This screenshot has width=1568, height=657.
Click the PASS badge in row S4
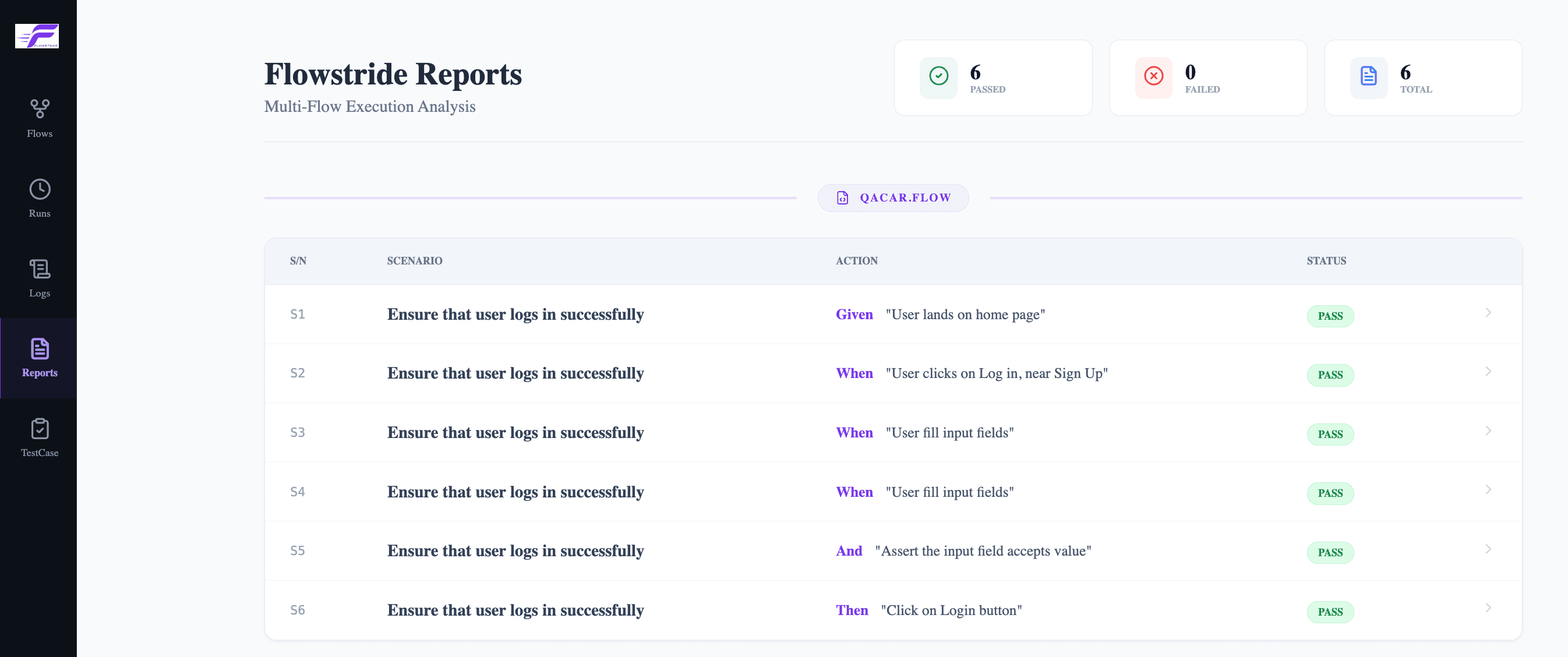click(1330, 493)
